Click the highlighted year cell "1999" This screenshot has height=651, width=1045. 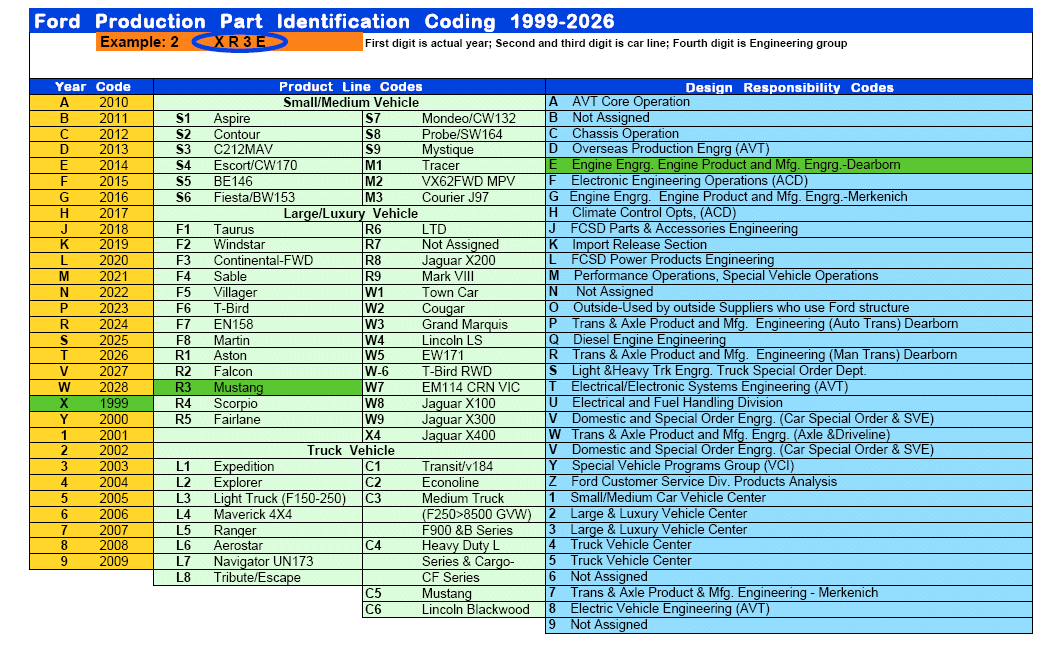coord(114,403)
